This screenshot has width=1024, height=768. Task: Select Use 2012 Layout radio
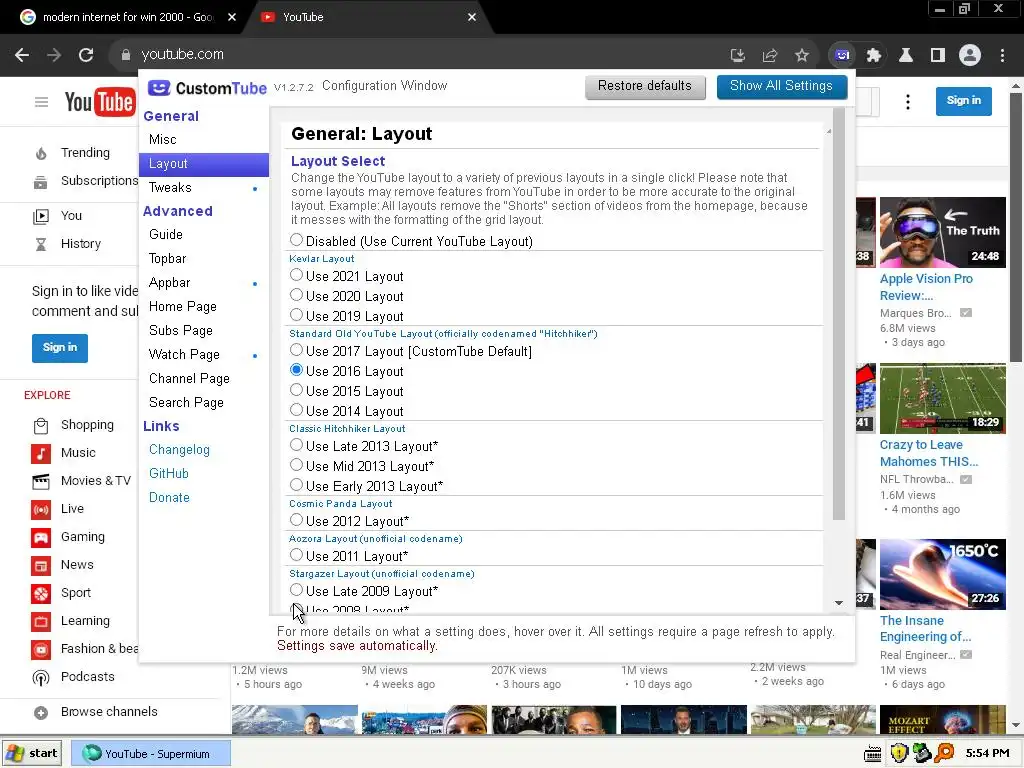[x=296, y=520]
